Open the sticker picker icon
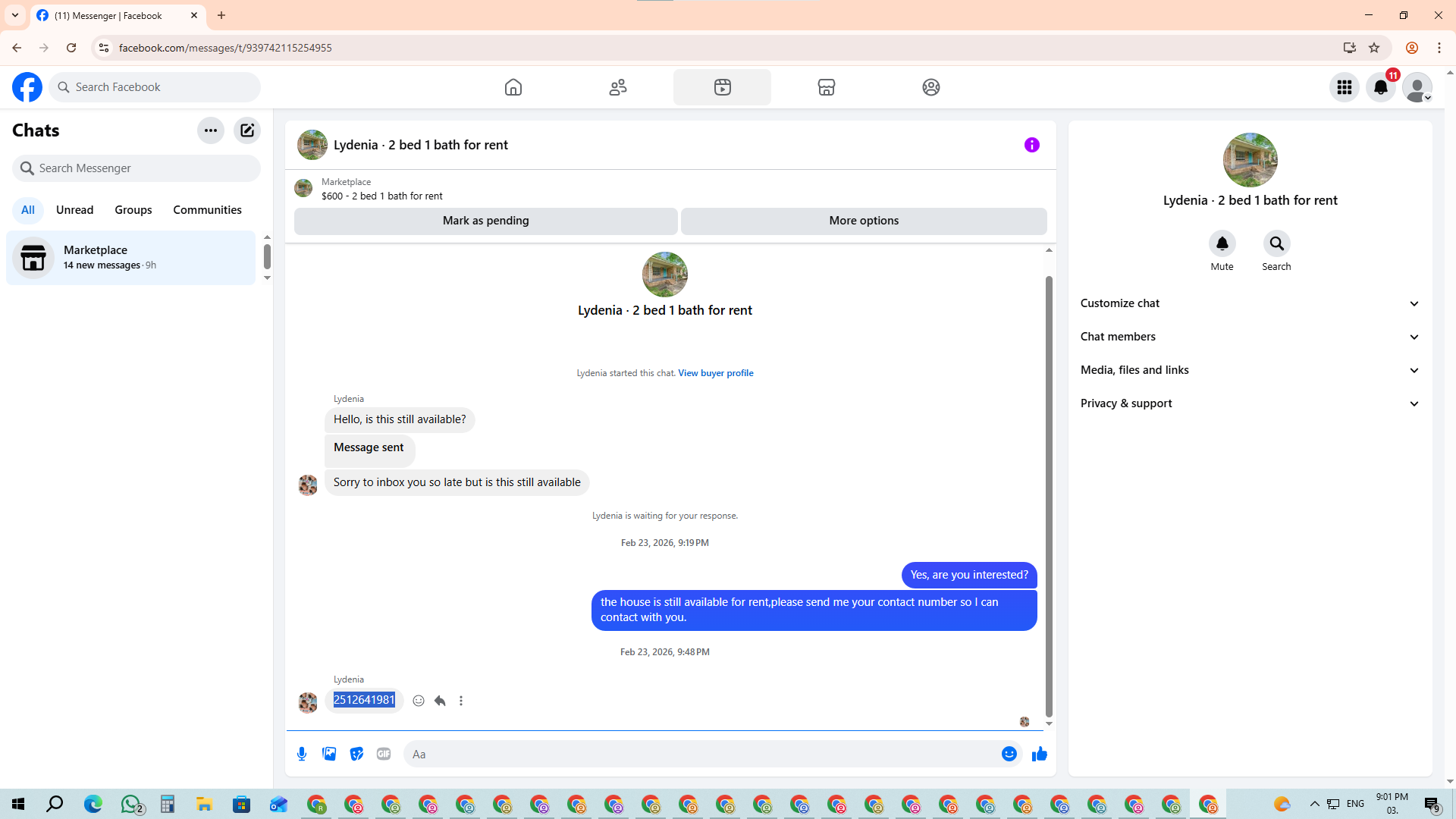The width and height of the screenshot is (1456, 819). (x=356, y=754)
